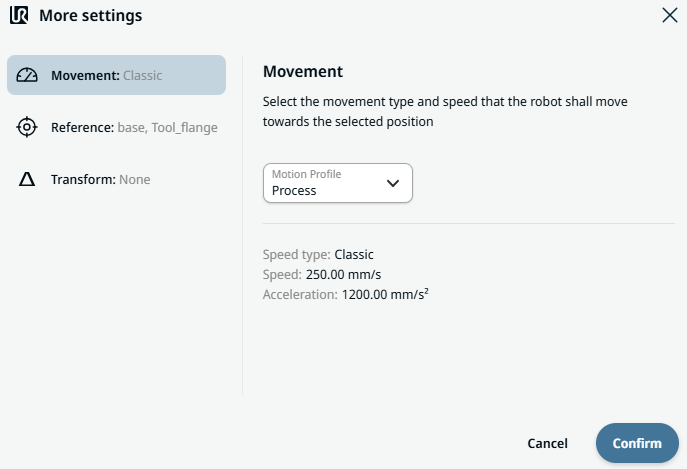Viewport: 687px width, 469px height.
Task: Select the Movement: Classic tab
Action: click(116, 75)
